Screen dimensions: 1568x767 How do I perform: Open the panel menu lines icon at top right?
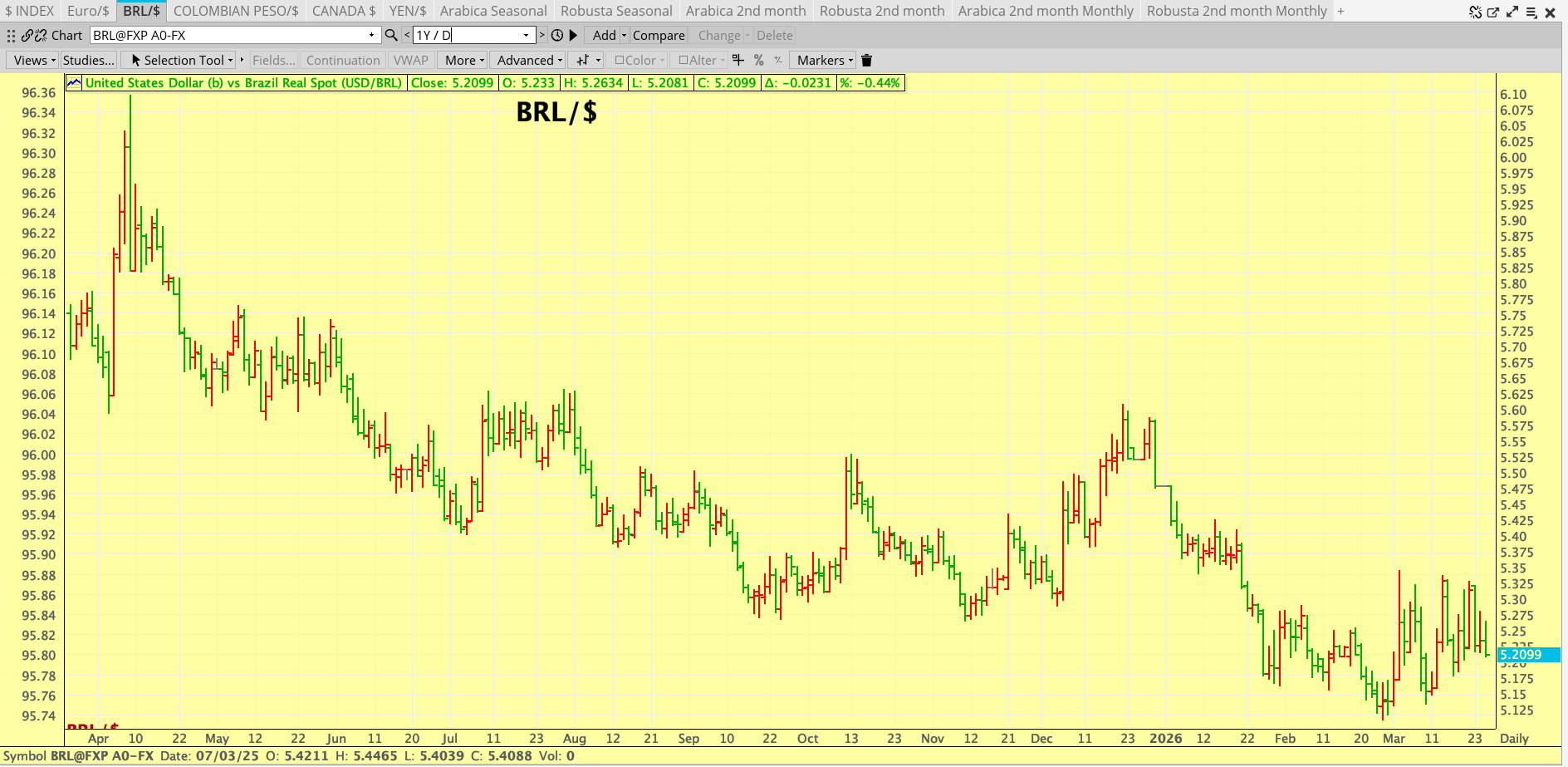(x=1531, y=12)
